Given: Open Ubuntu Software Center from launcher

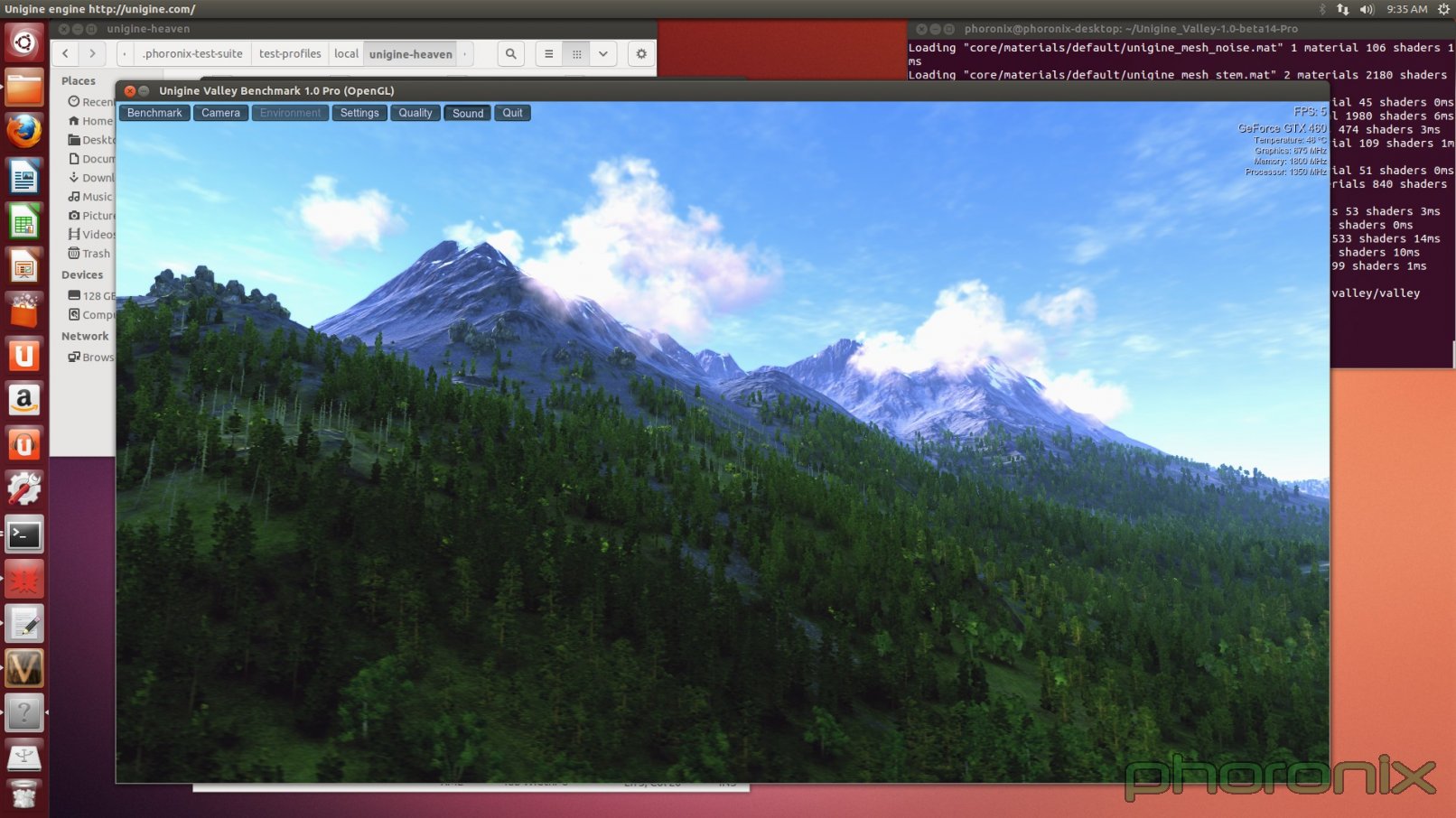Looking at the screenshot, I should click(x=24, y=311).
